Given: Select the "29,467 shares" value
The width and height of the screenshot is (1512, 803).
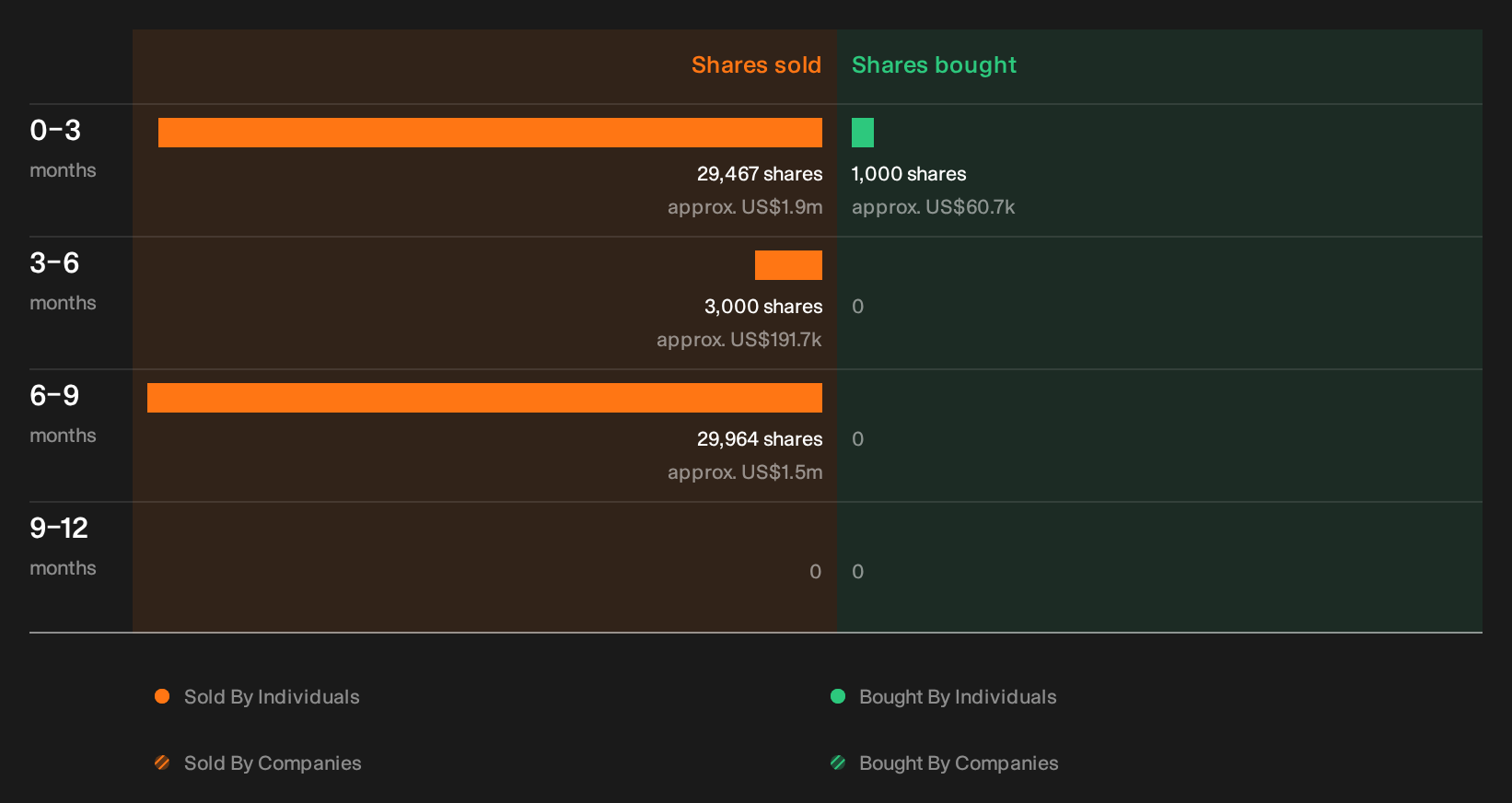Looking at the screenshot, I should point(760,174).
